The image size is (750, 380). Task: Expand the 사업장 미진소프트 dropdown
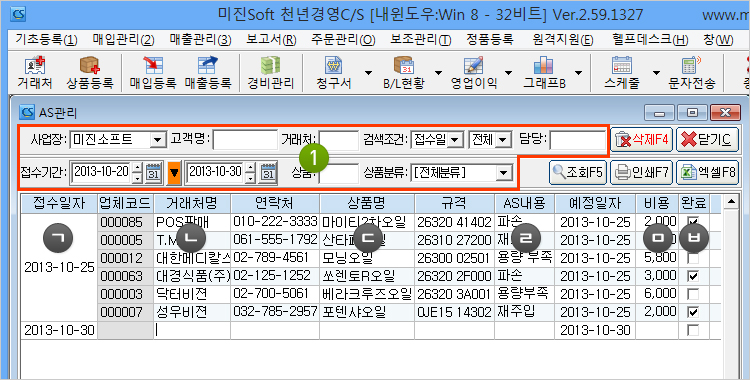pyautogui.click(x=156, y=140)
